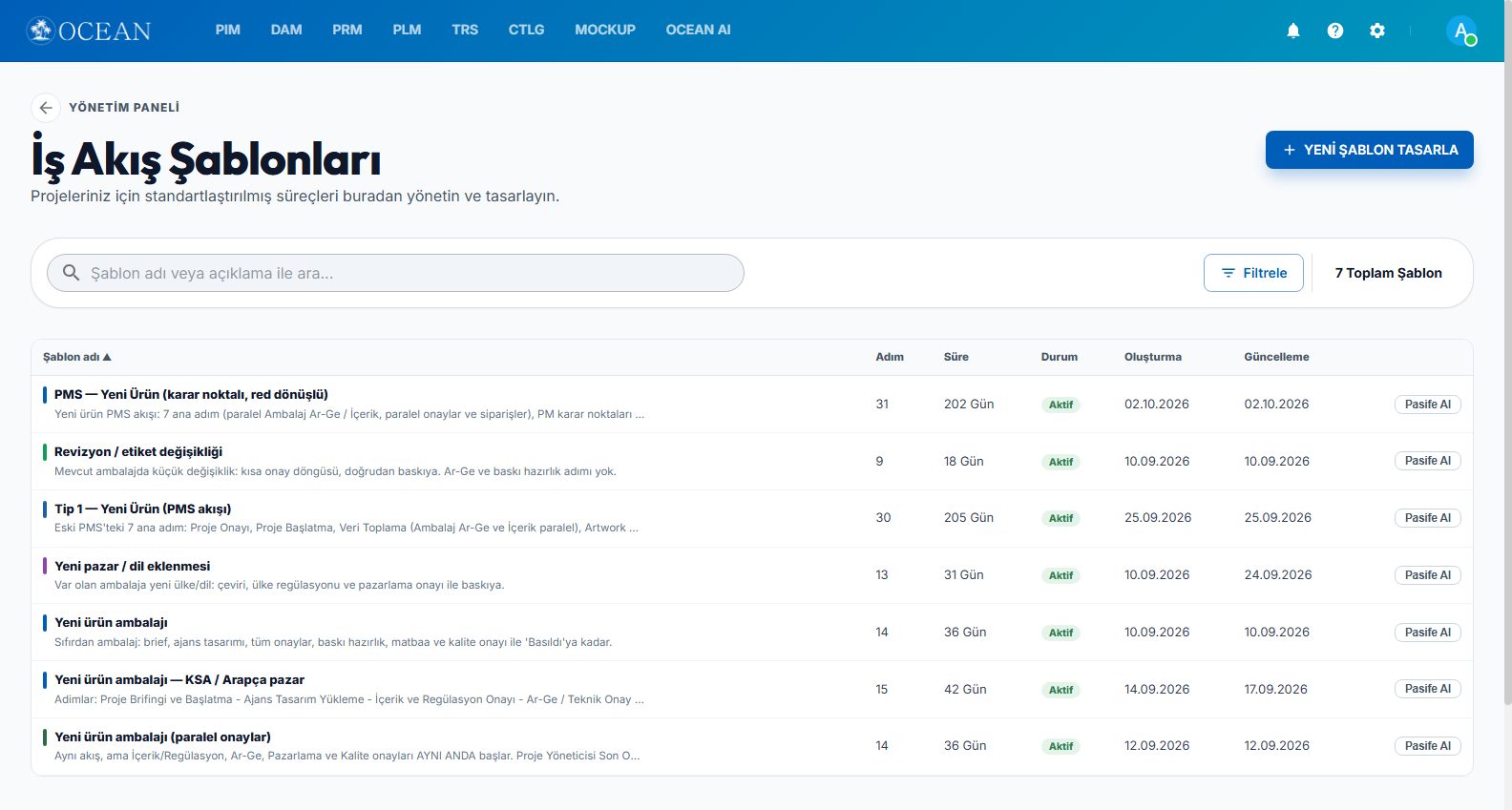The image size is (1512, 810).
Task: Open Revizyon / etiket değişikliği template
Action: pyautogui.click(x=138, y=451)
